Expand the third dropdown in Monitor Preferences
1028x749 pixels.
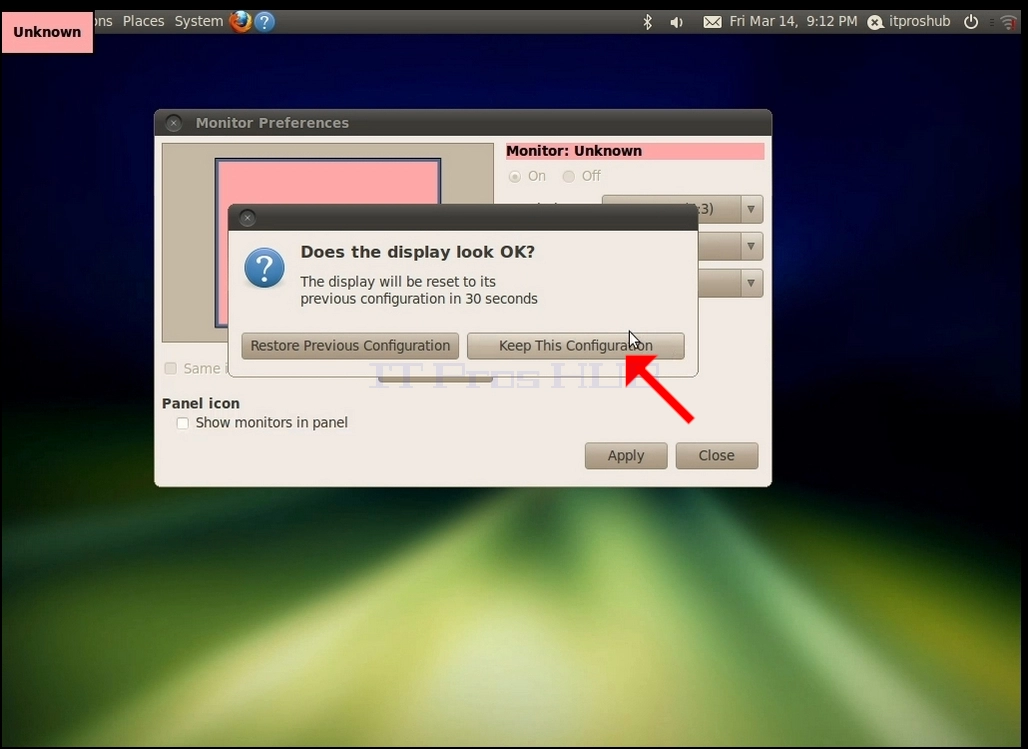(751, 283)
